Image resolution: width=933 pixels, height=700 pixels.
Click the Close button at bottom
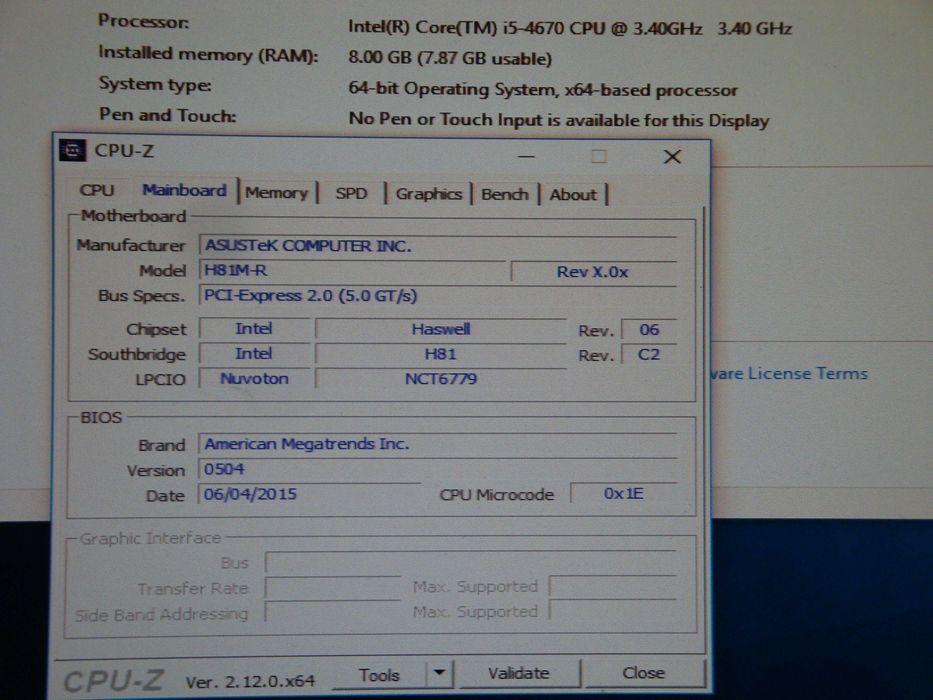pyautogui.click(x=643, y=673)
